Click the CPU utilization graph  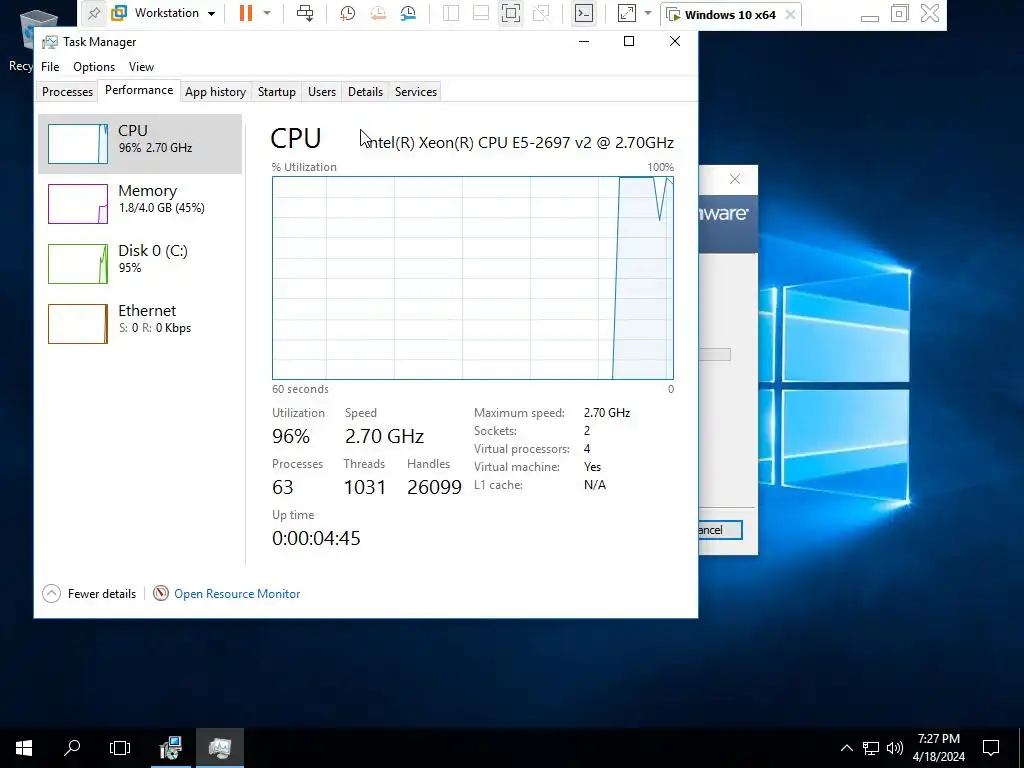473,278
